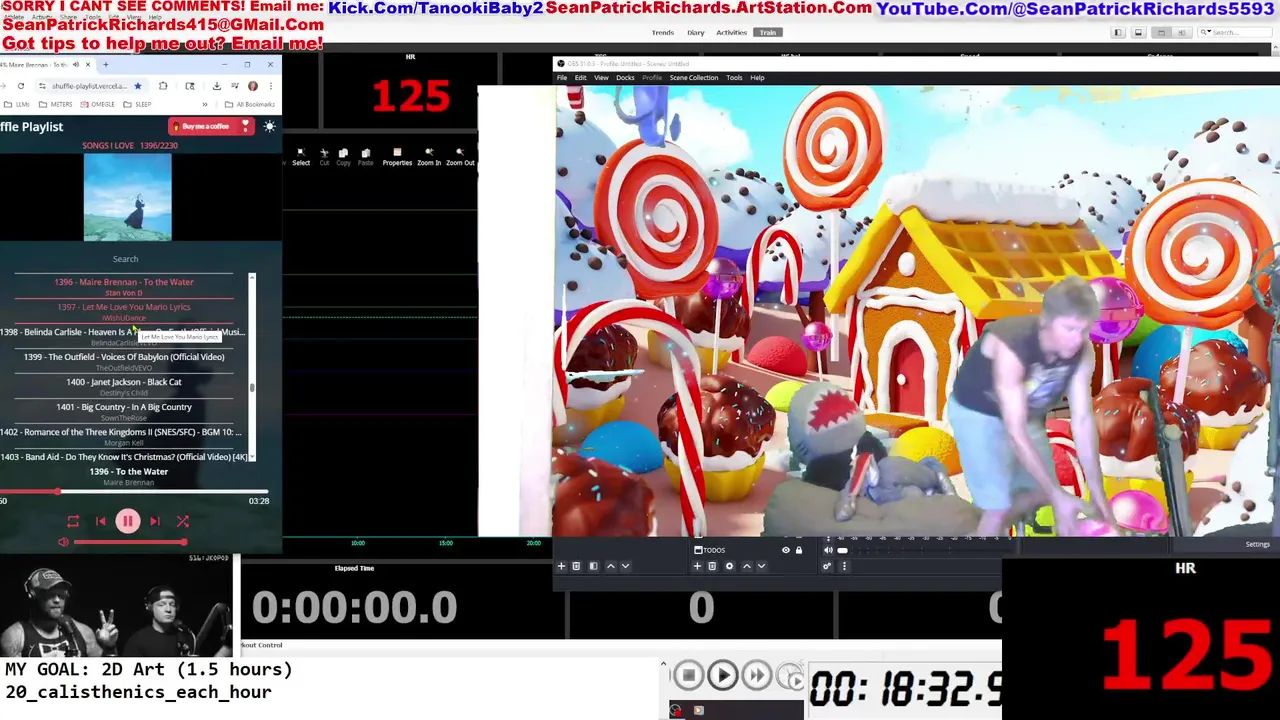Click the Select tool in toolbar

tap(301, 157)
